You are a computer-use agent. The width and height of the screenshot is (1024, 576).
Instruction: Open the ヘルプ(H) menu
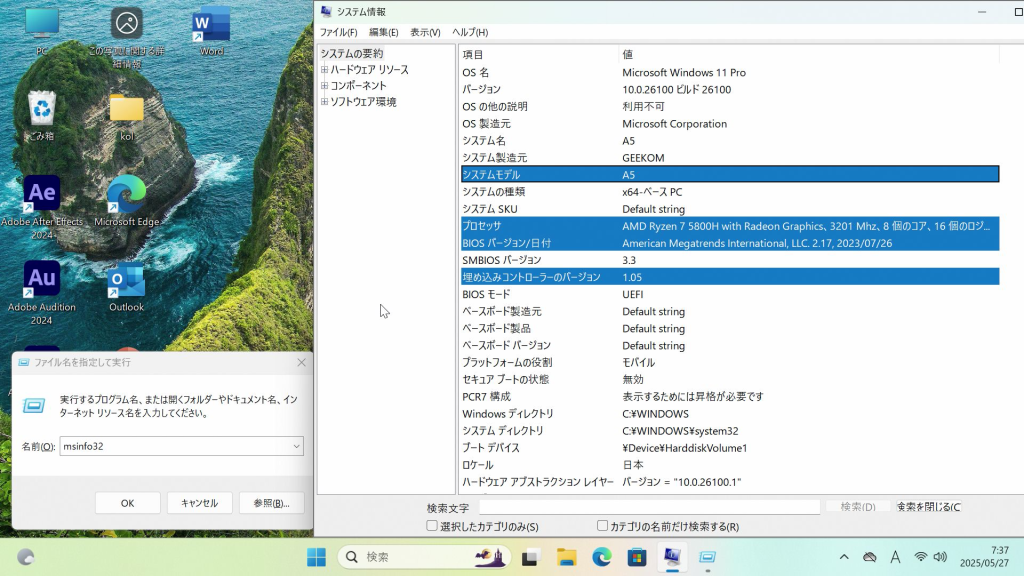[x=470, y=32]
